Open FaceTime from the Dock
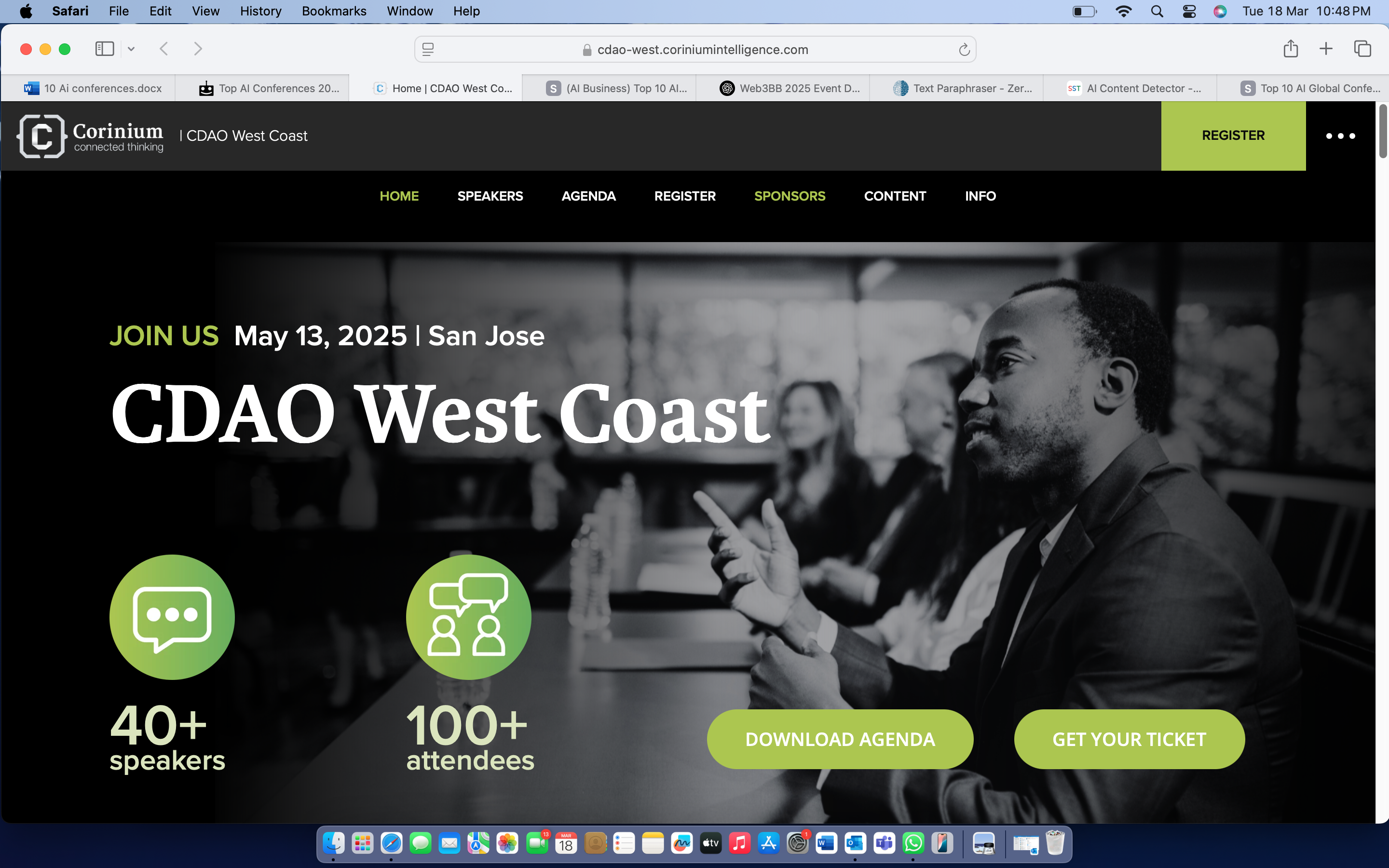Image resolution: width=1389 pixels, height=868 pixels. click(x=537, y=843)
